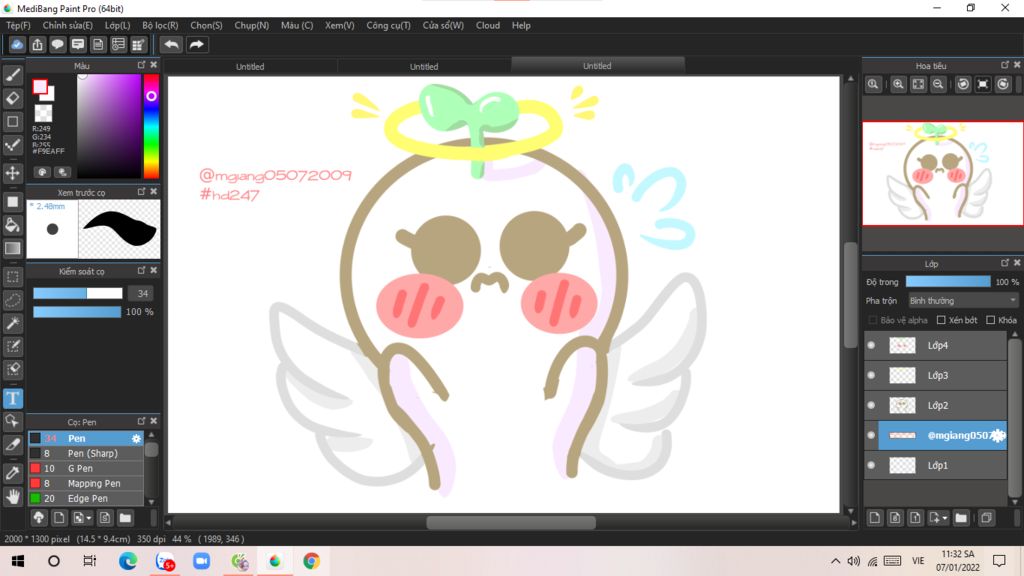1024x576 pixels.
Task: Open the Lớp(L) menu
Action: [x=118, y=25]
